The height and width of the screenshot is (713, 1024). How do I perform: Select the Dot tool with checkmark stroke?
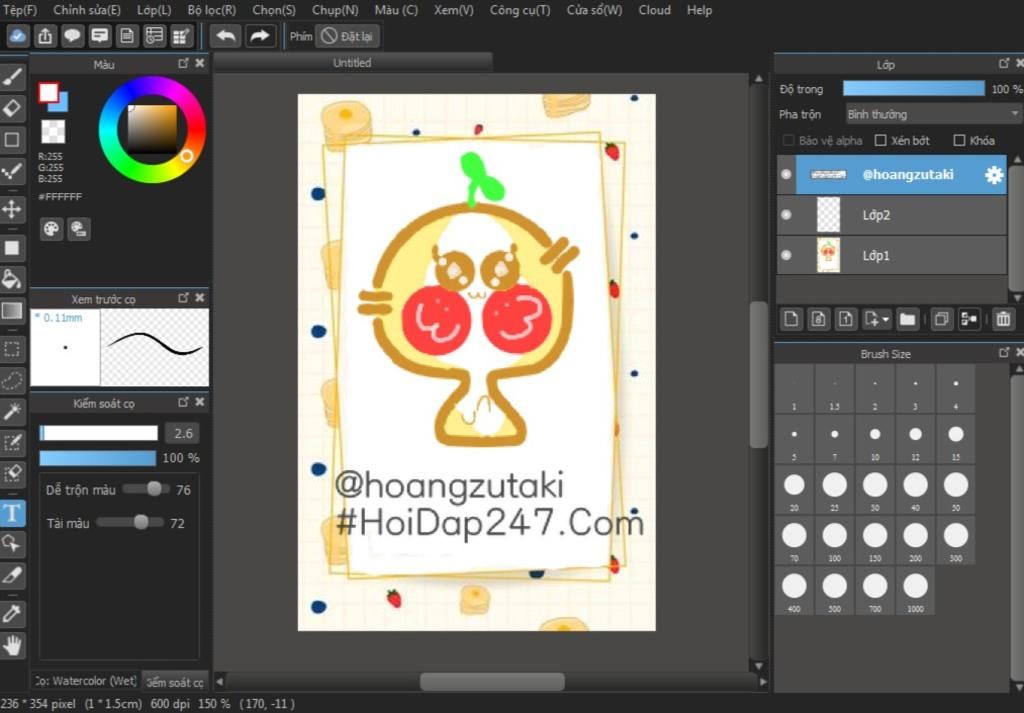[12, 171]
